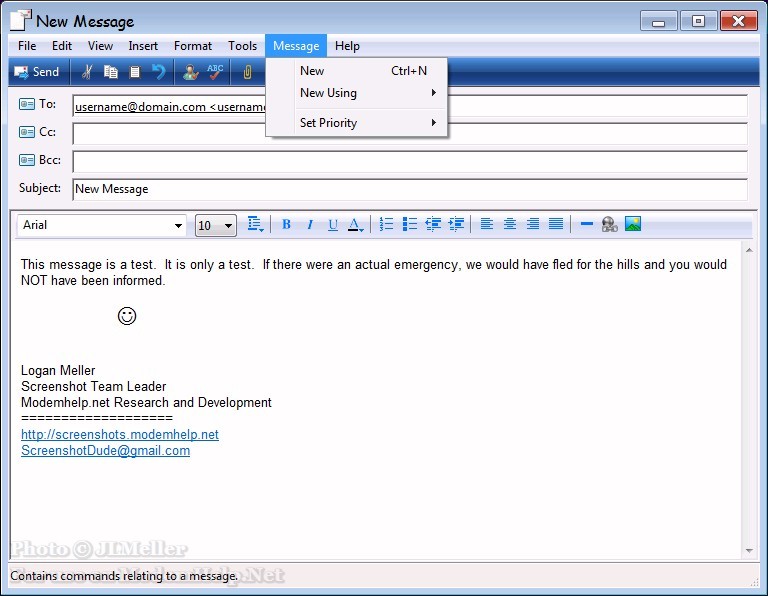Apply numbered list formatting

tap(386, 224)
